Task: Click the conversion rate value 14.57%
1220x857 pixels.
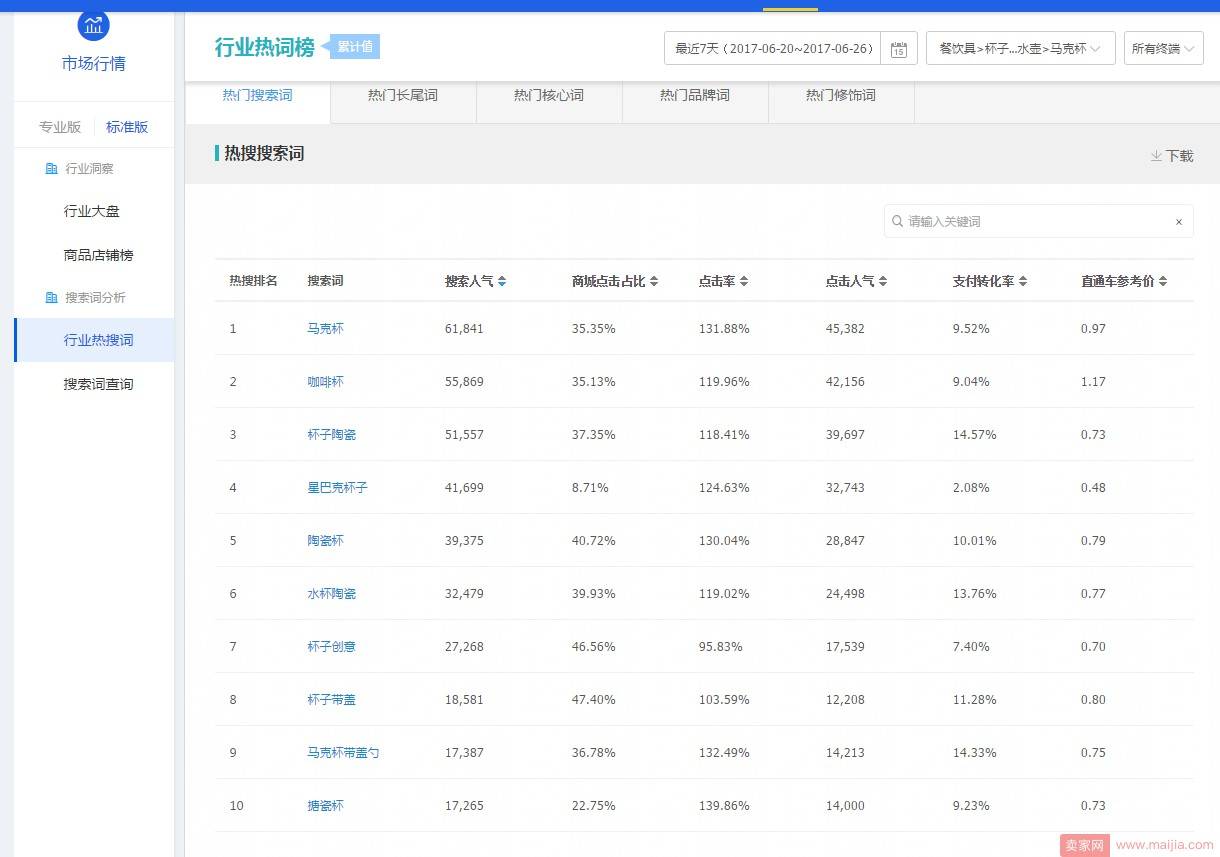Action: (975, 435)
